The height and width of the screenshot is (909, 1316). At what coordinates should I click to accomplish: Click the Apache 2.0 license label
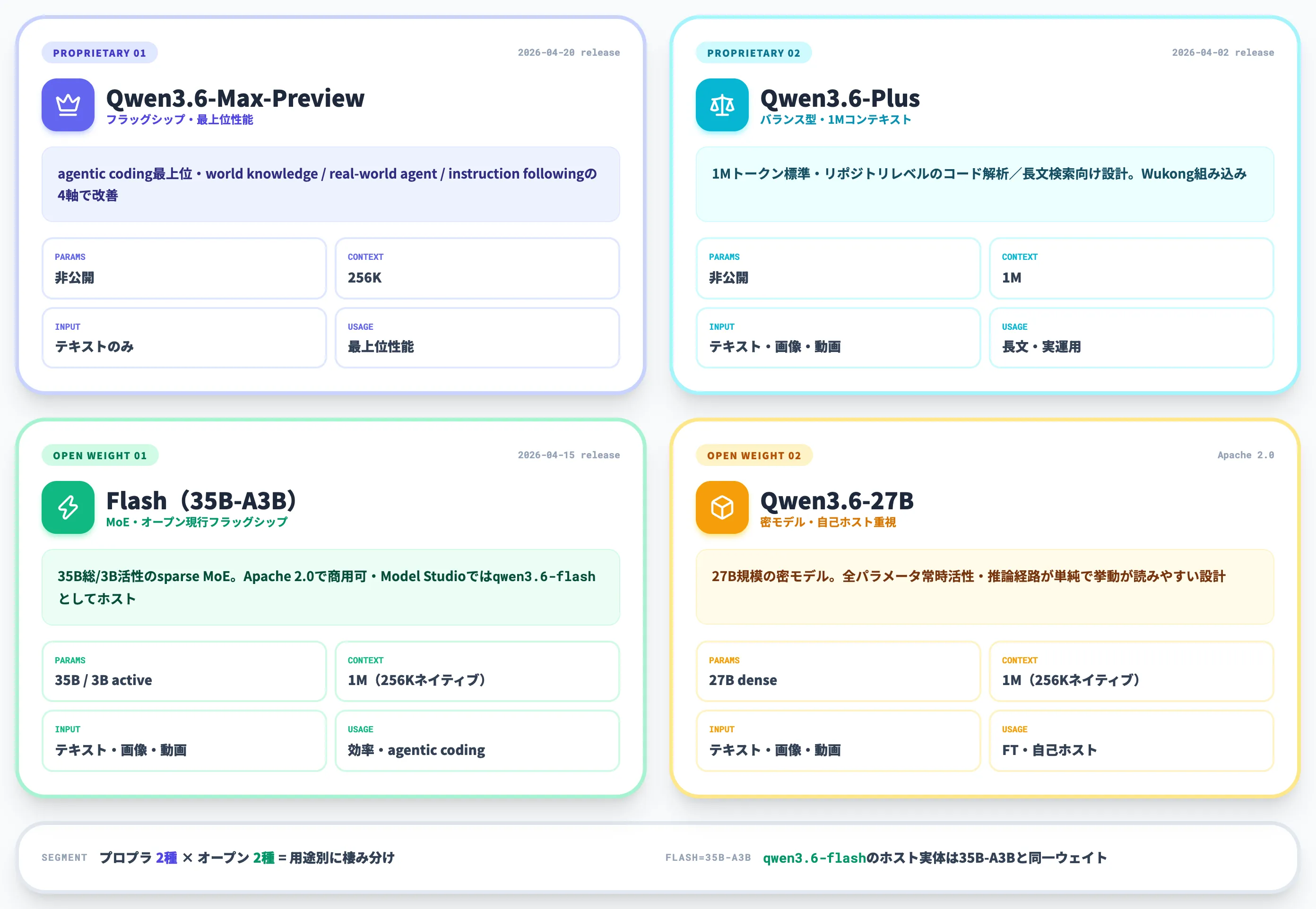[1246, 455]
